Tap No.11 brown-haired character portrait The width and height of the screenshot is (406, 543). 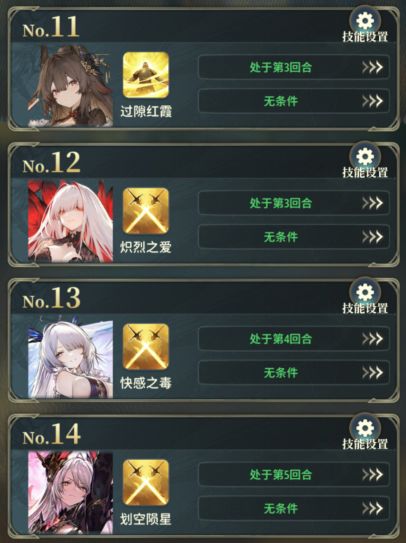tap(70, 85)
